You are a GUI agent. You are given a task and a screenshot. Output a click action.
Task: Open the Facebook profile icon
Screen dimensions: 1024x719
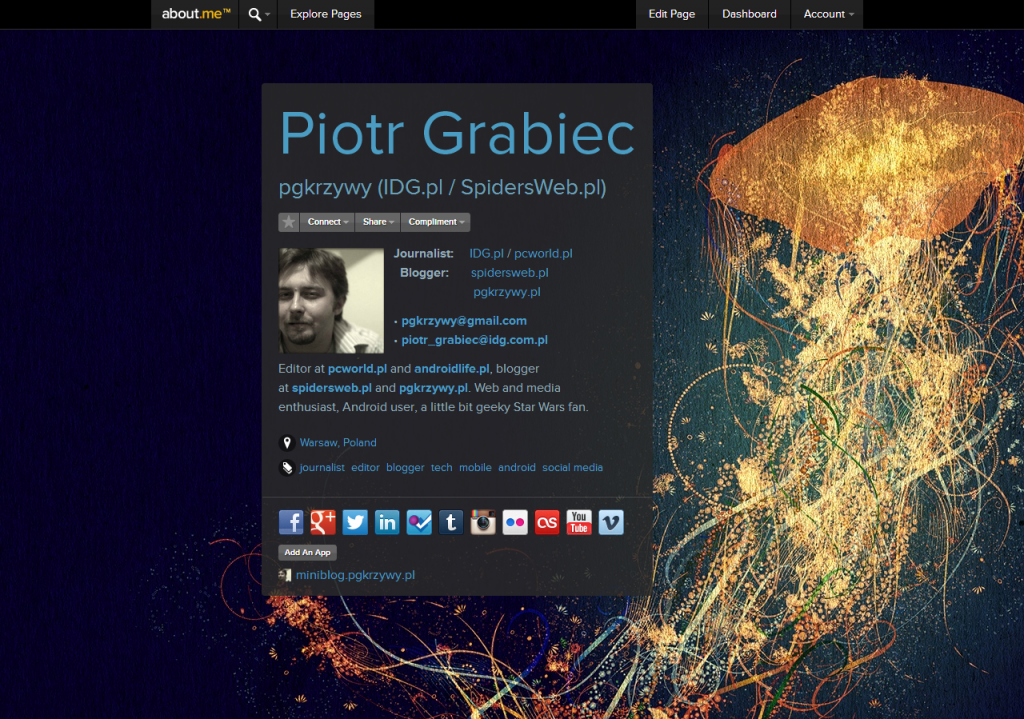point(291,522)
